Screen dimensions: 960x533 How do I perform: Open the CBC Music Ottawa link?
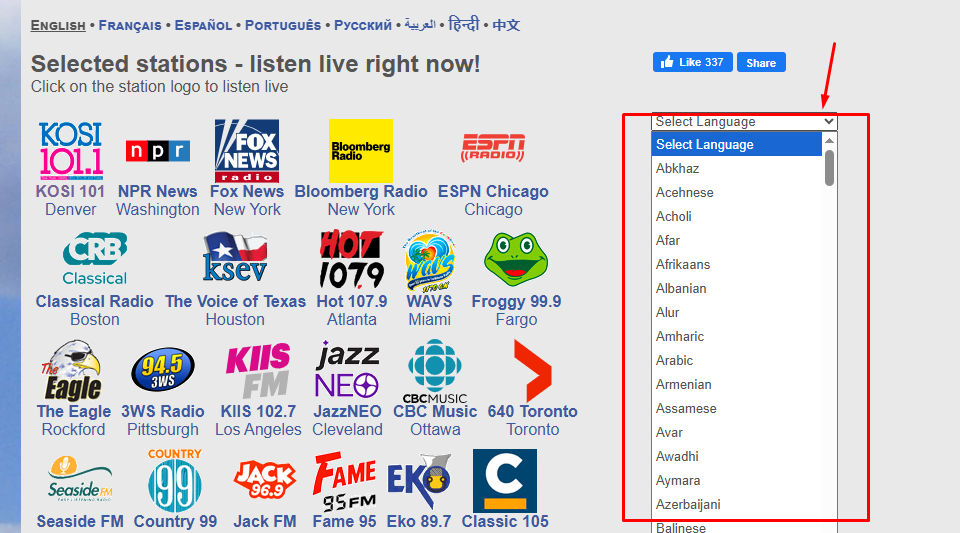pos(435,420)
